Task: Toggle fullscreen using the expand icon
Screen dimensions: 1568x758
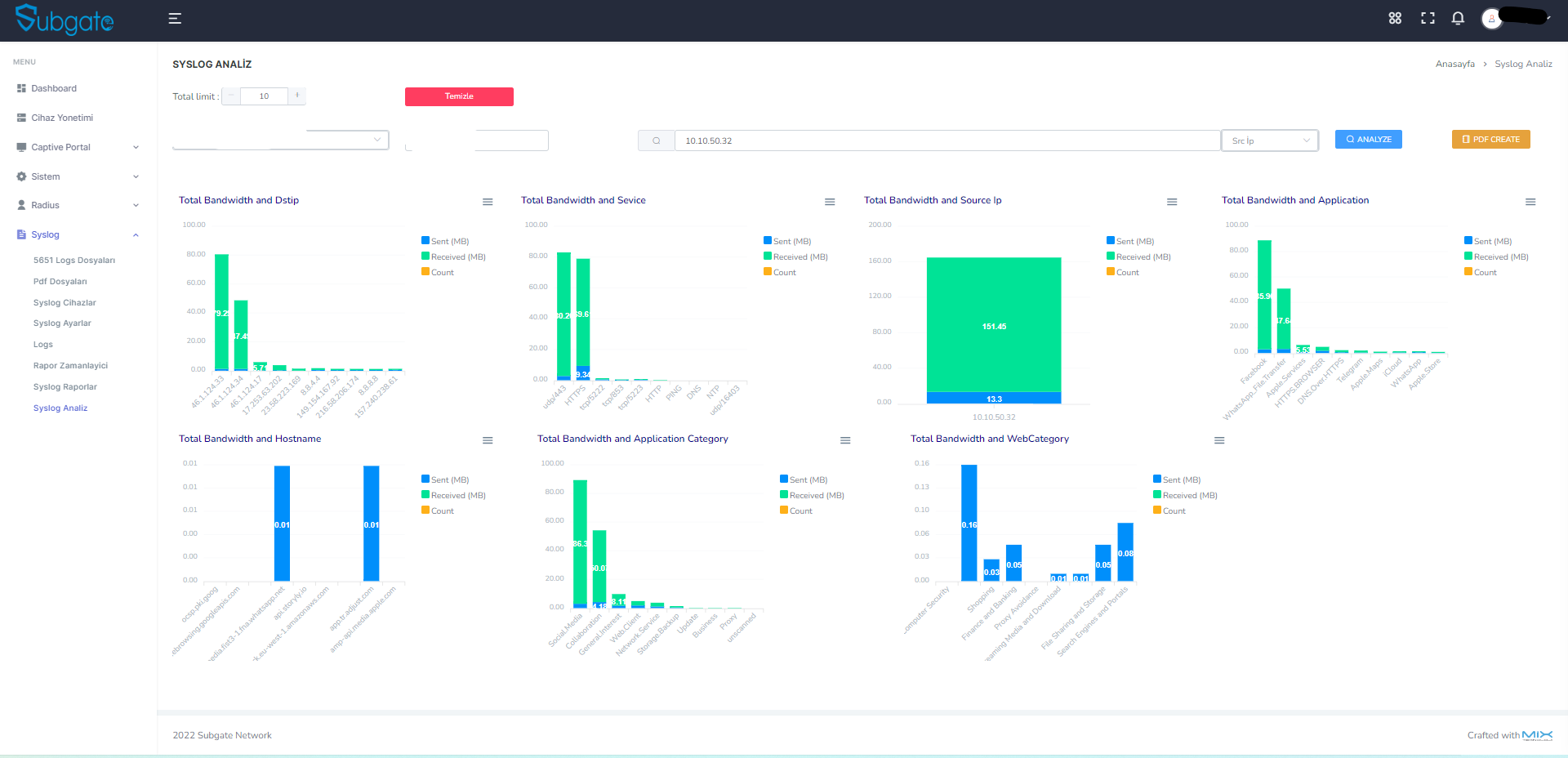Action: point(1428,18)
